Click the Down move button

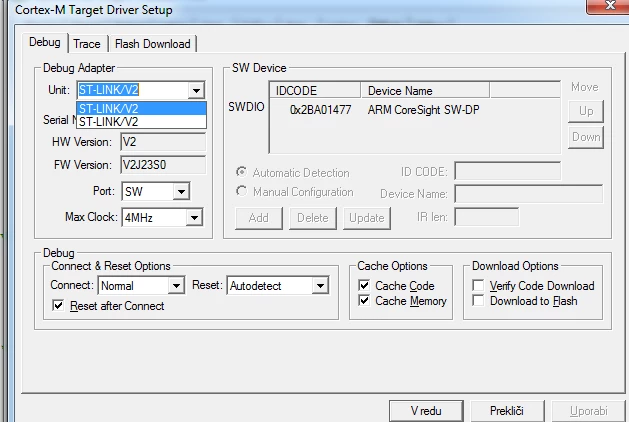pos(586,137)
